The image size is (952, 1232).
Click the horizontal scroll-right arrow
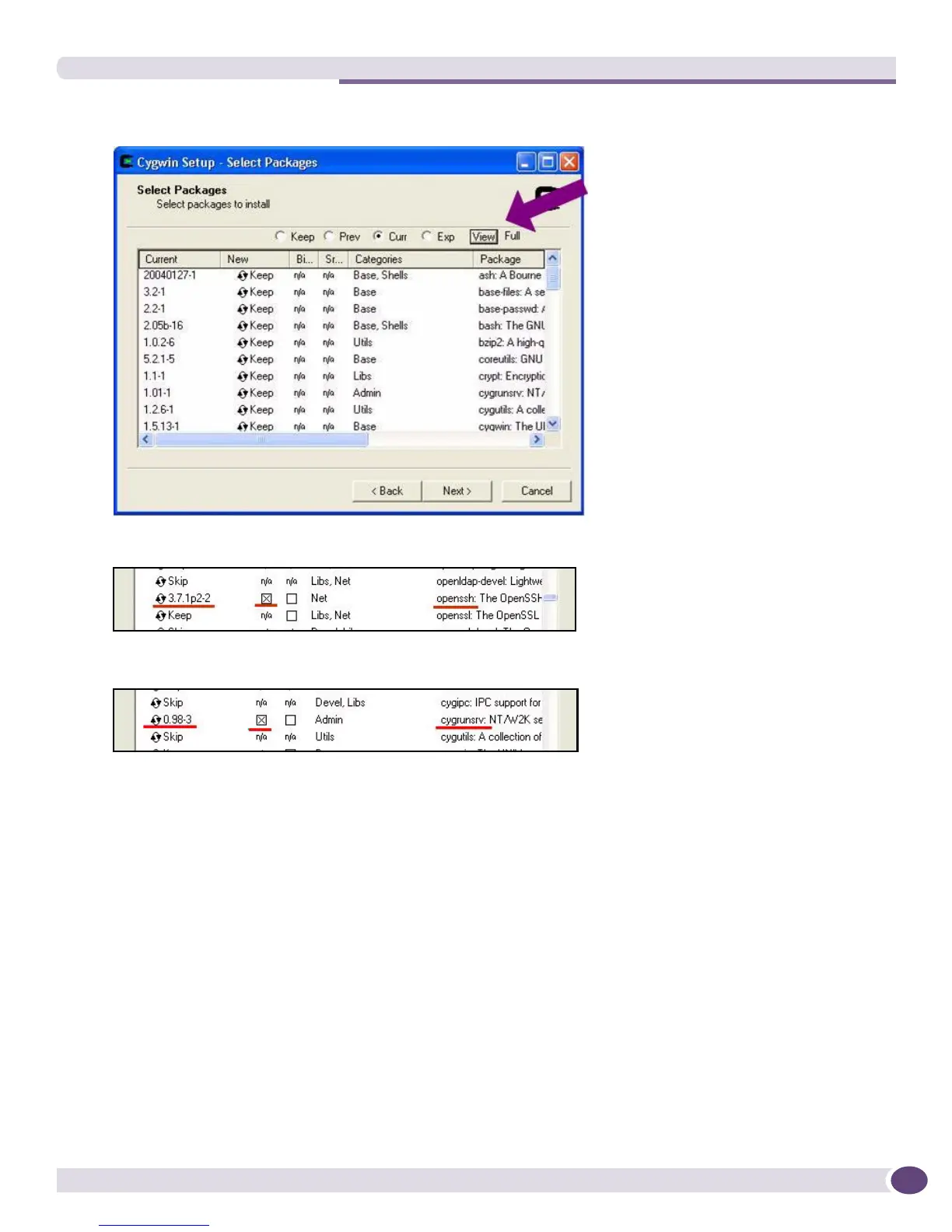point(537,439)
